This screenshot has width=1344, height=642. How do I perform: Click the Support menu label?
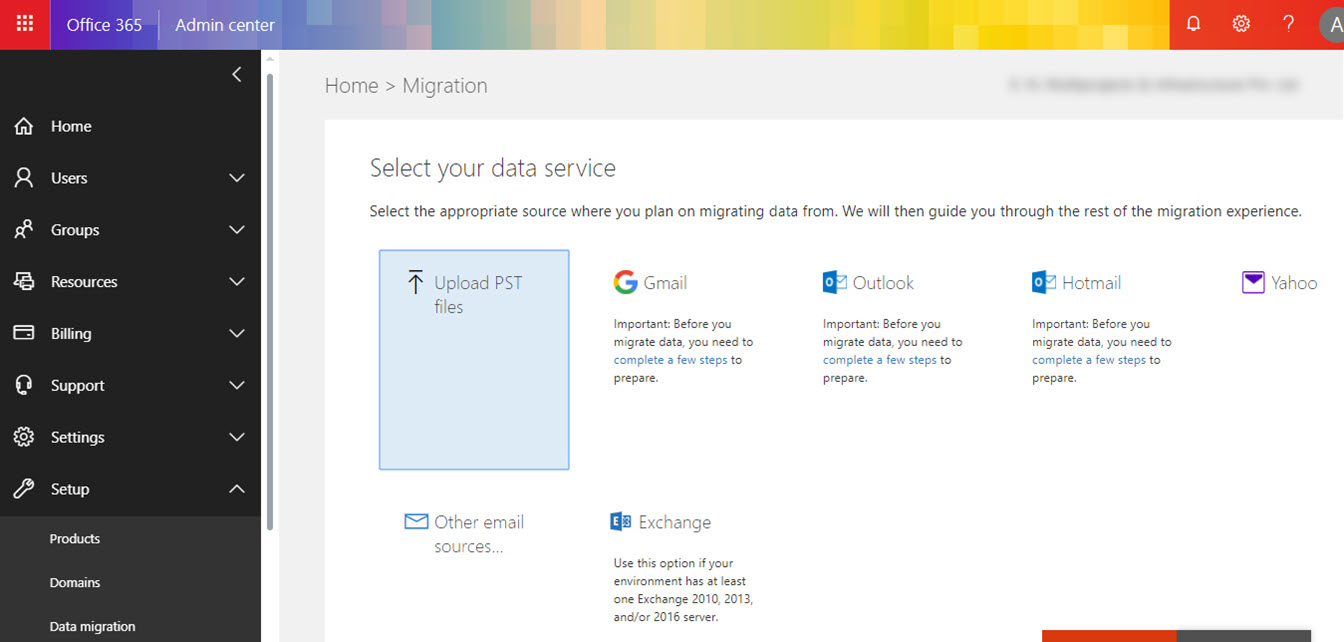[78, 385]
